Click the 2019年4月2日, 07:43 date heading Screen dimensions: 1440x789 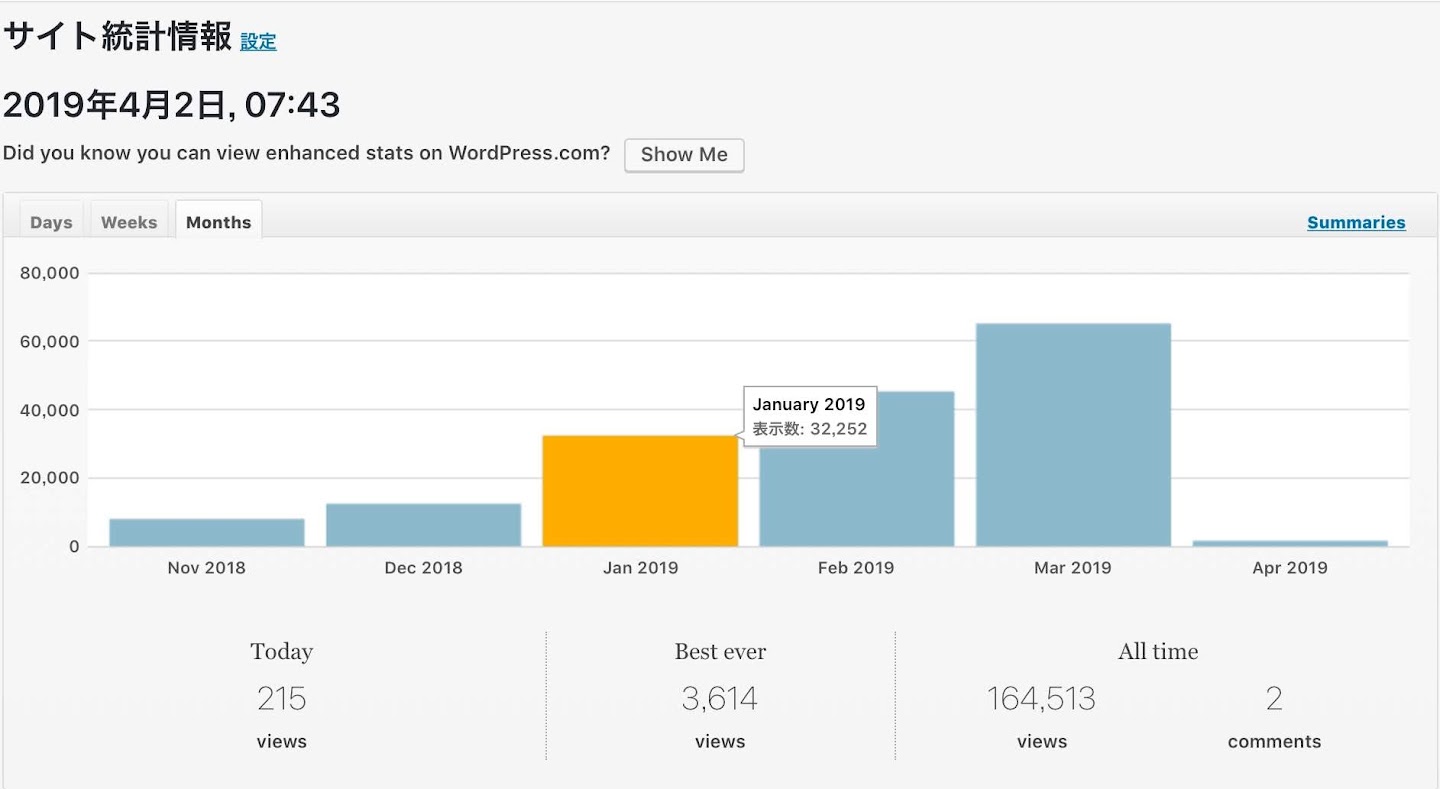click(172, 104)
